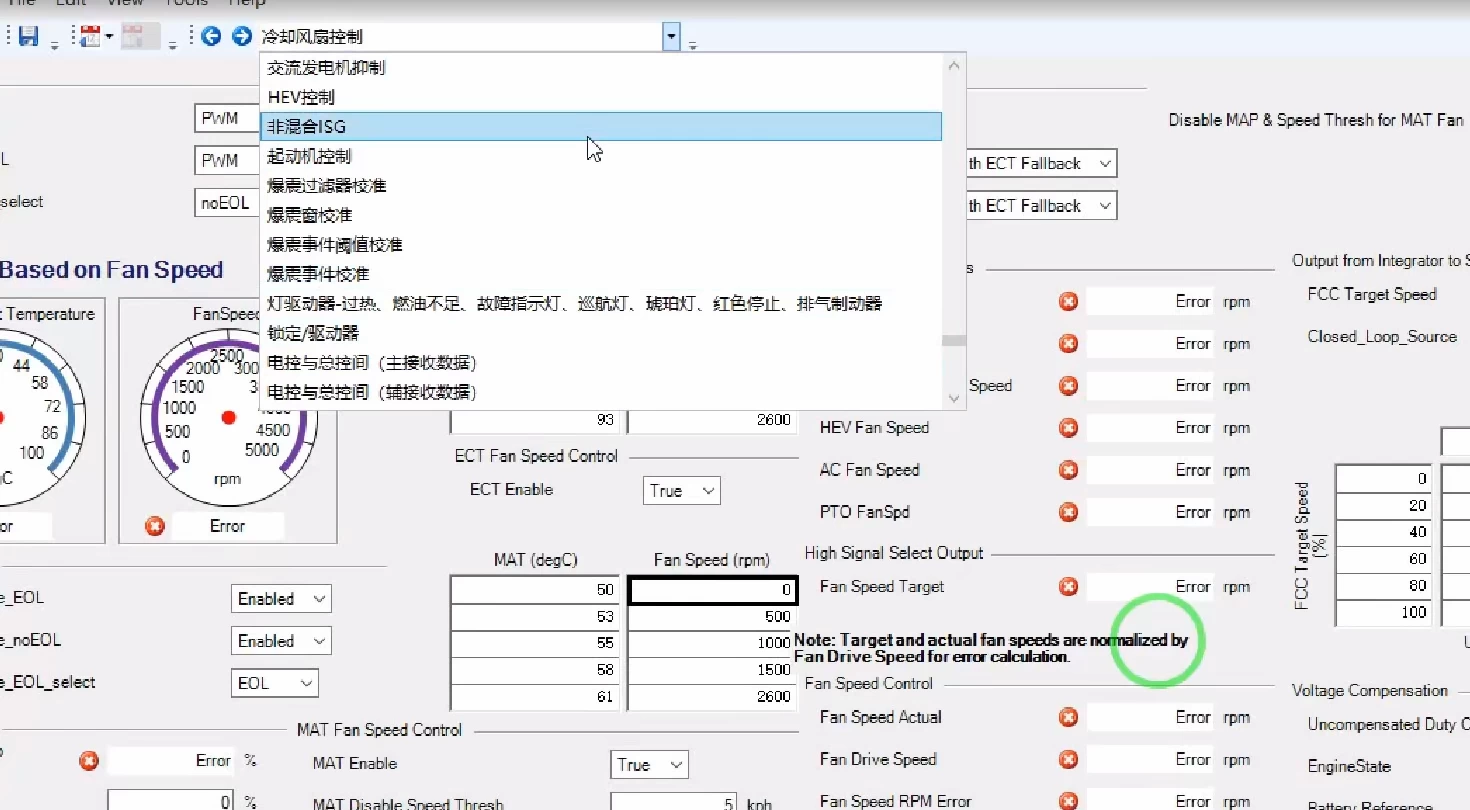
Task: Disable the Enabled setting for _EOL
Action: coord(281,598)
